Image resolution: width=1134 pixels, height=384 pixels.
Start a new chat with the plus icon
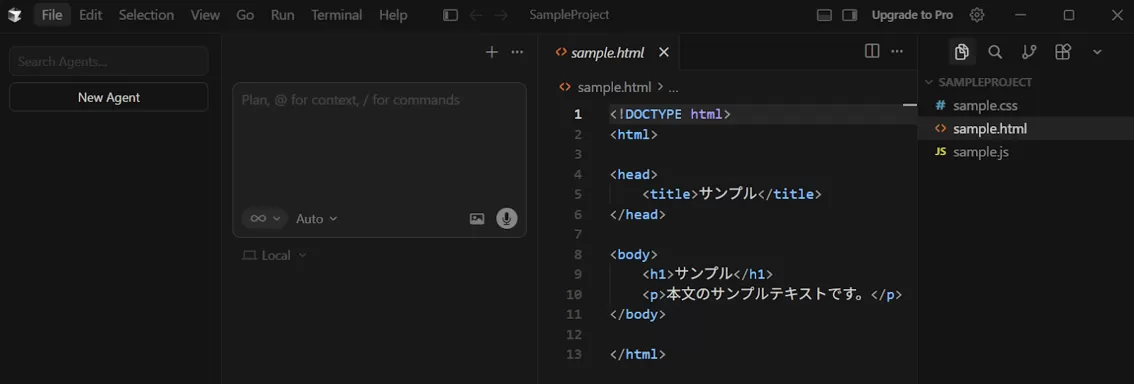click(x=492, y=52)
